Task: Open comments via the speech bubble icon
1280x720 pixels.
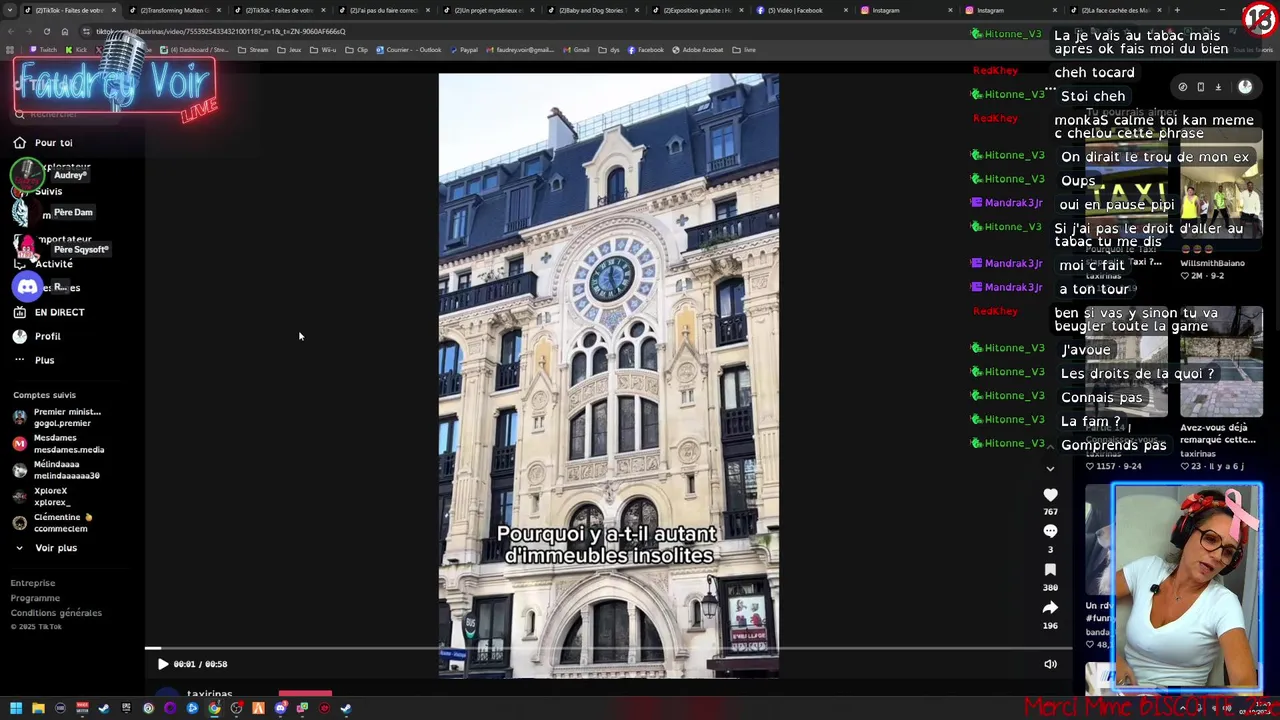Action: click(x=1050, y=532)
